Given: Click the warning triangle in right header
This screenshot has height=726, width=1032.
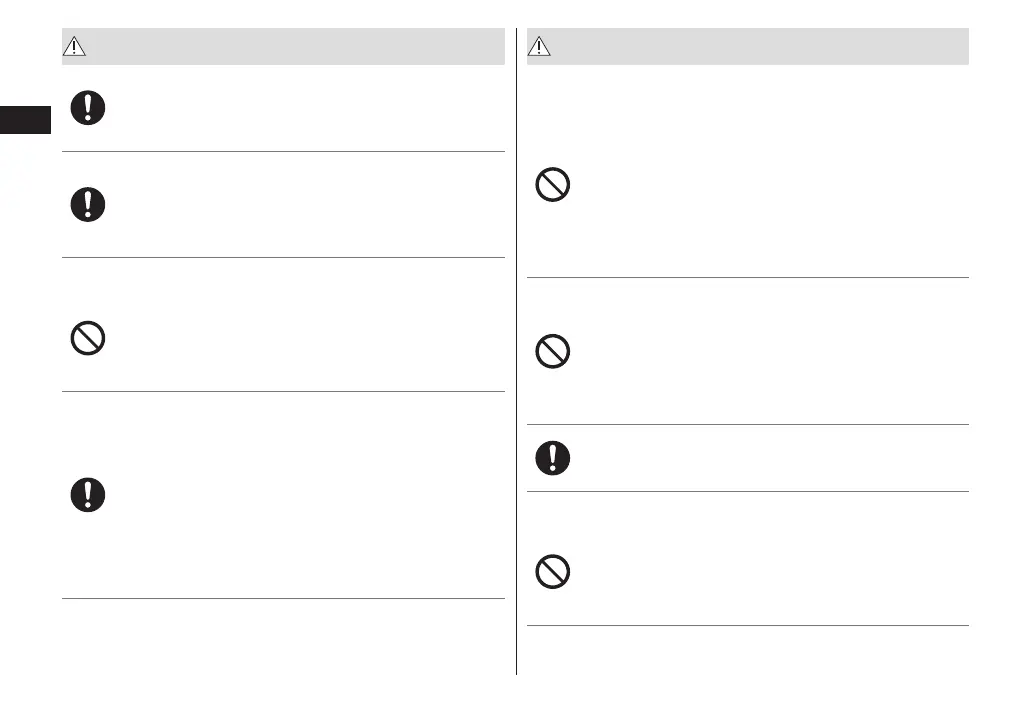Looking at the screenshot, I should click(x=541, y=46).
